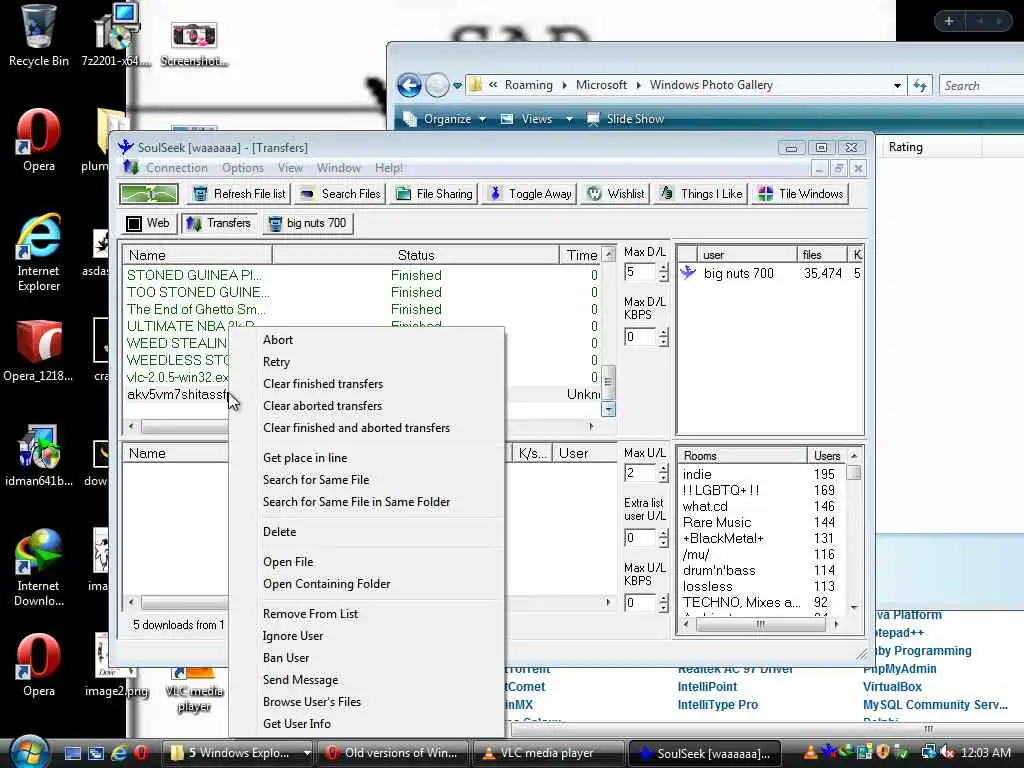Choose Get place in line

tap(367, 458)
